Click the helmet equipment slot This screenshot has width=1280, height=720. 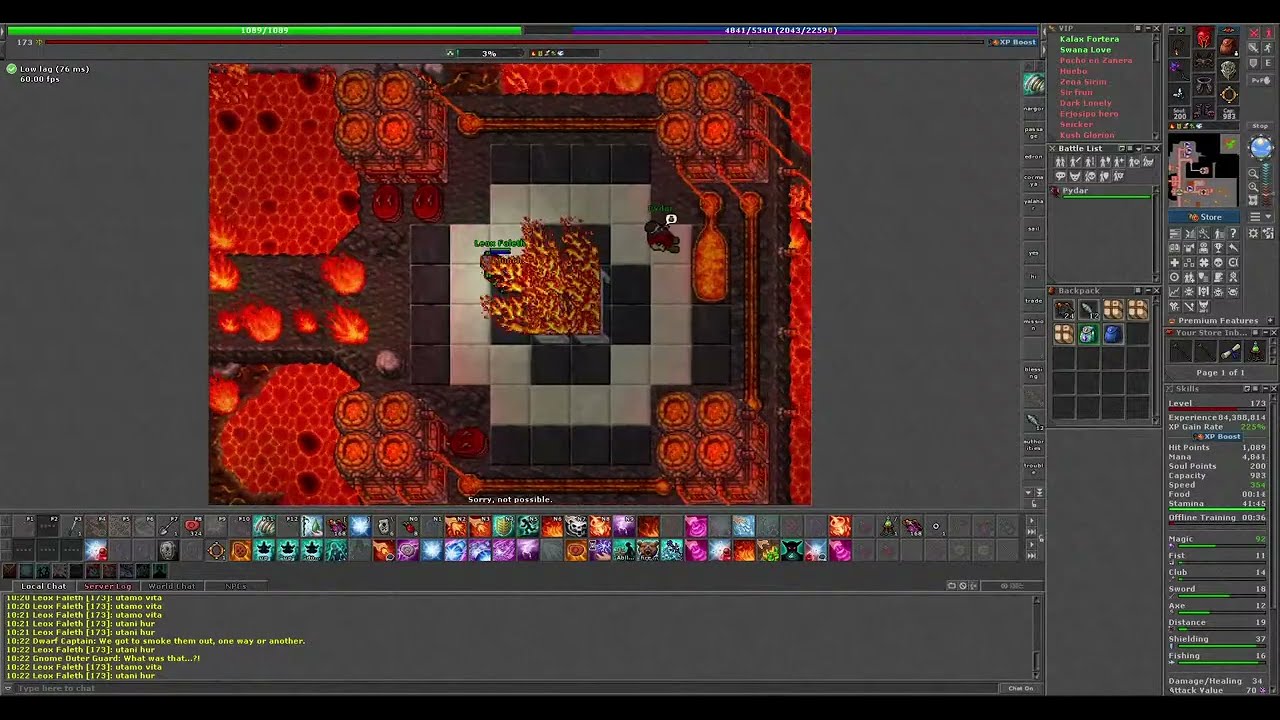(1205, 37)
